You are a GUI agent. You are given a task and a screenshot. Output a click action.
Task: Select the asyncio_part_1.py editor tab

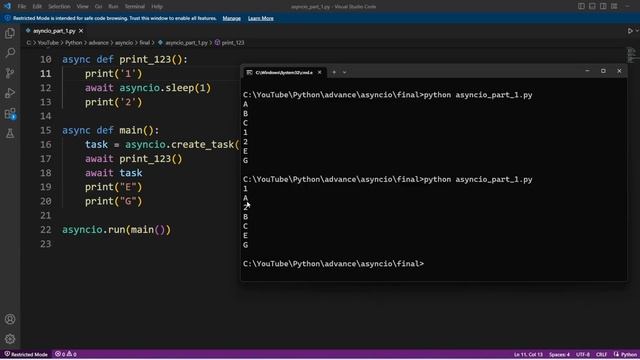coord(54,31)
